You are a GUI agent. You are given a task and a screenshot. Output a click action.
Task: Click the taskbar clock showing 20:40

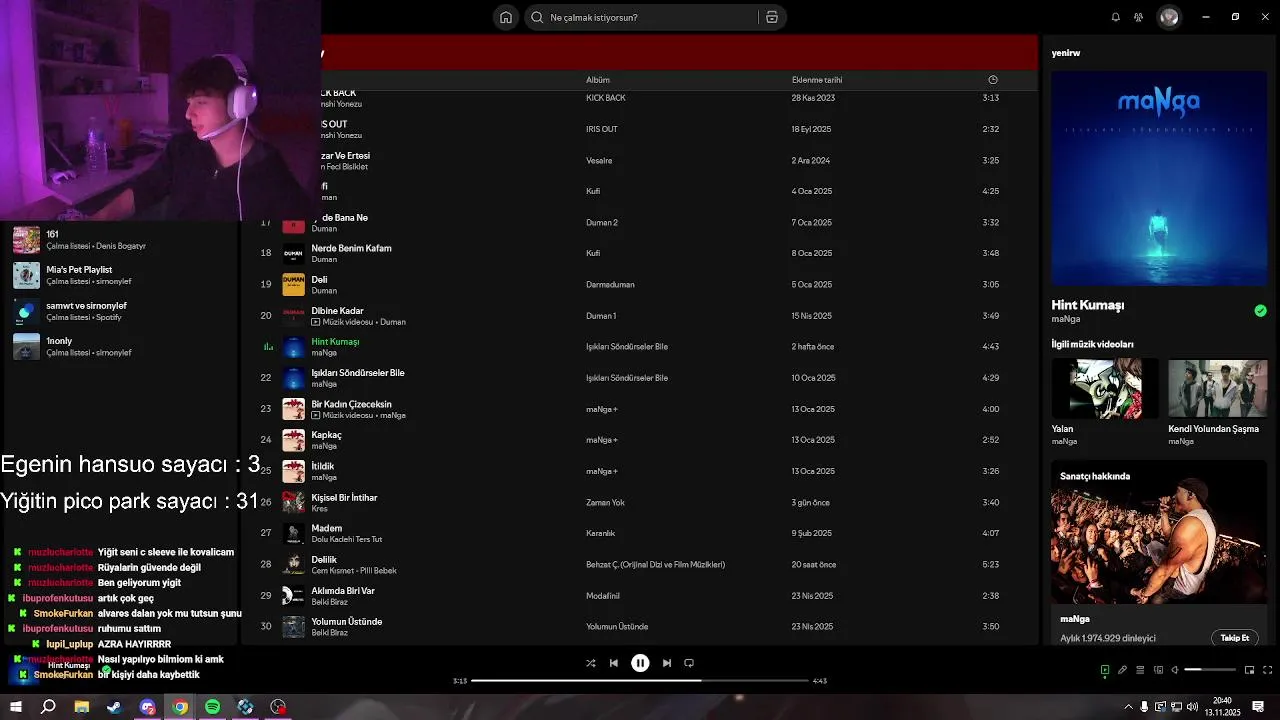click(x=1222, y=707)
